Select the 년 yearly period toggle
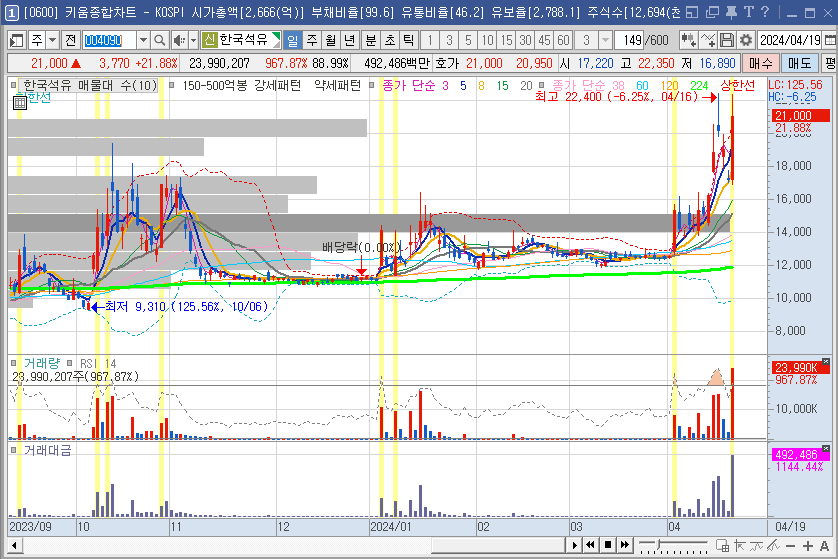This screenshot has height=559, width=838. pyautogui.click(x=350, y=40)
